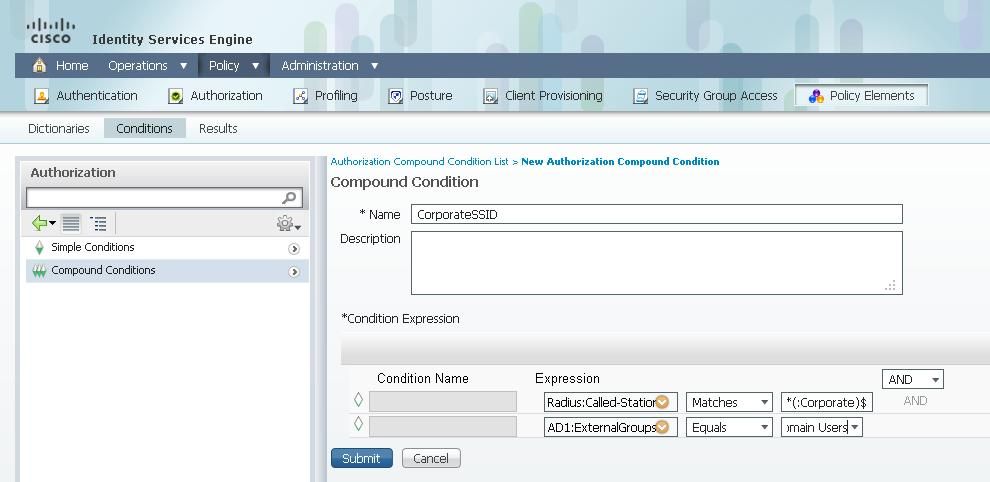Open attribute picker for Radius:Called-Station

[x=662, y=402]
